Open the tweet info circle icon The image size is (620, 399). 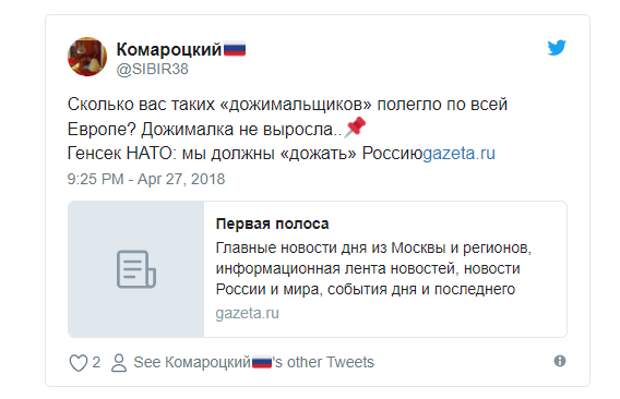point(560,361)
